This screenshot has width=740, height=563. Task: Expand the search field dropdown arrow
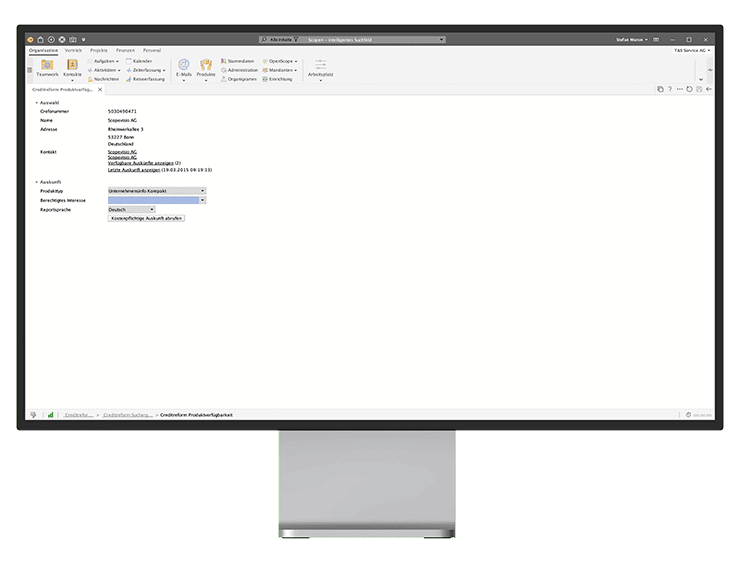click(x=442, y=40)
